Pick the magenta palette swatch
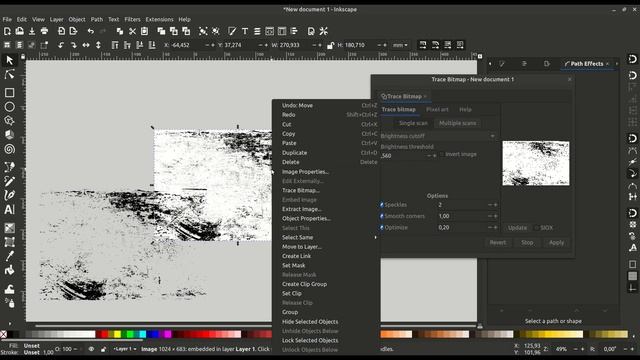Image resolution: width=640 pixels, height=360 pixels. coord(167,334)
